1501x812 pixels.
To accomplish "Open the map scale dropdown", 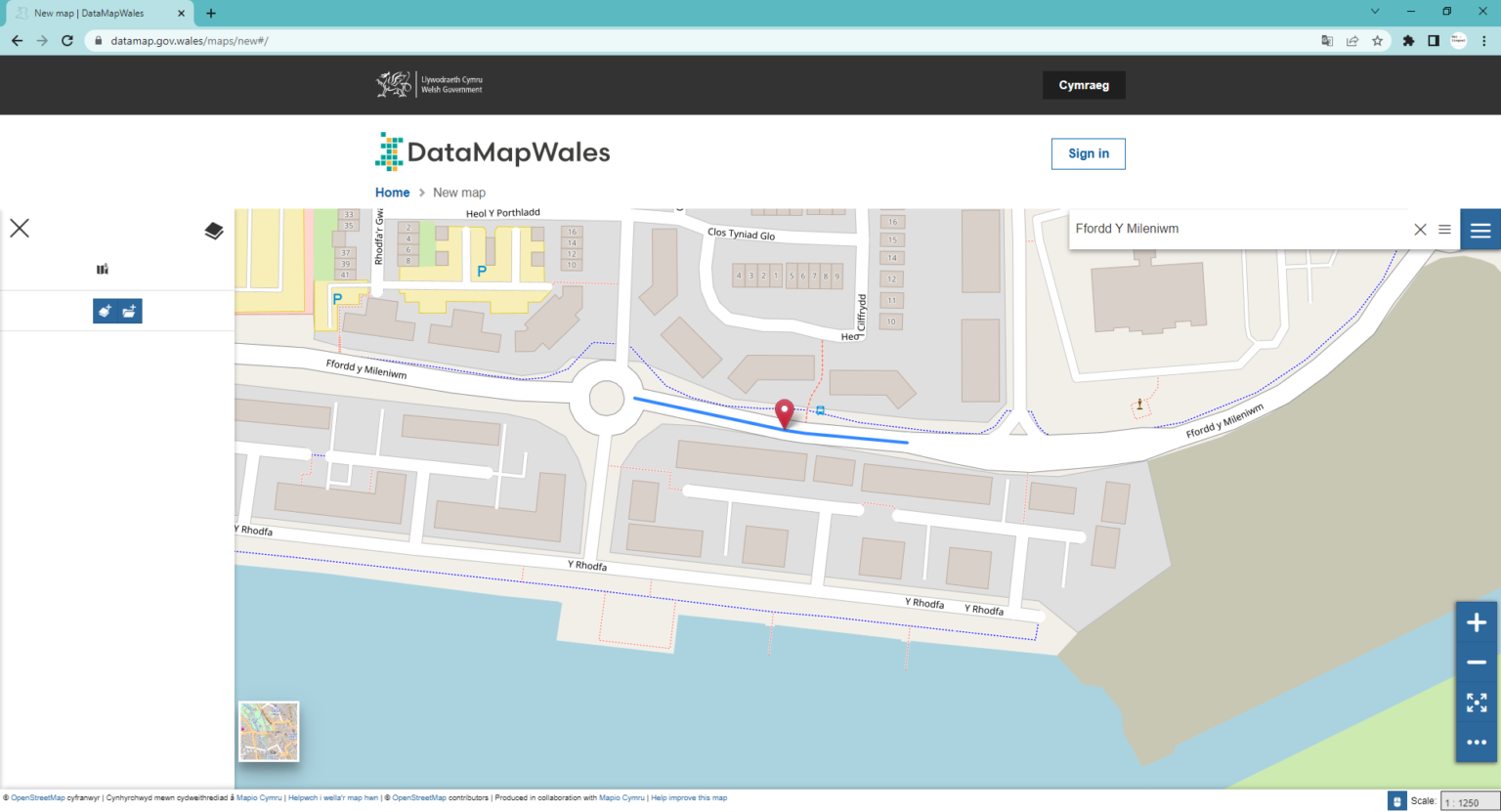I will pos(1470,802).
